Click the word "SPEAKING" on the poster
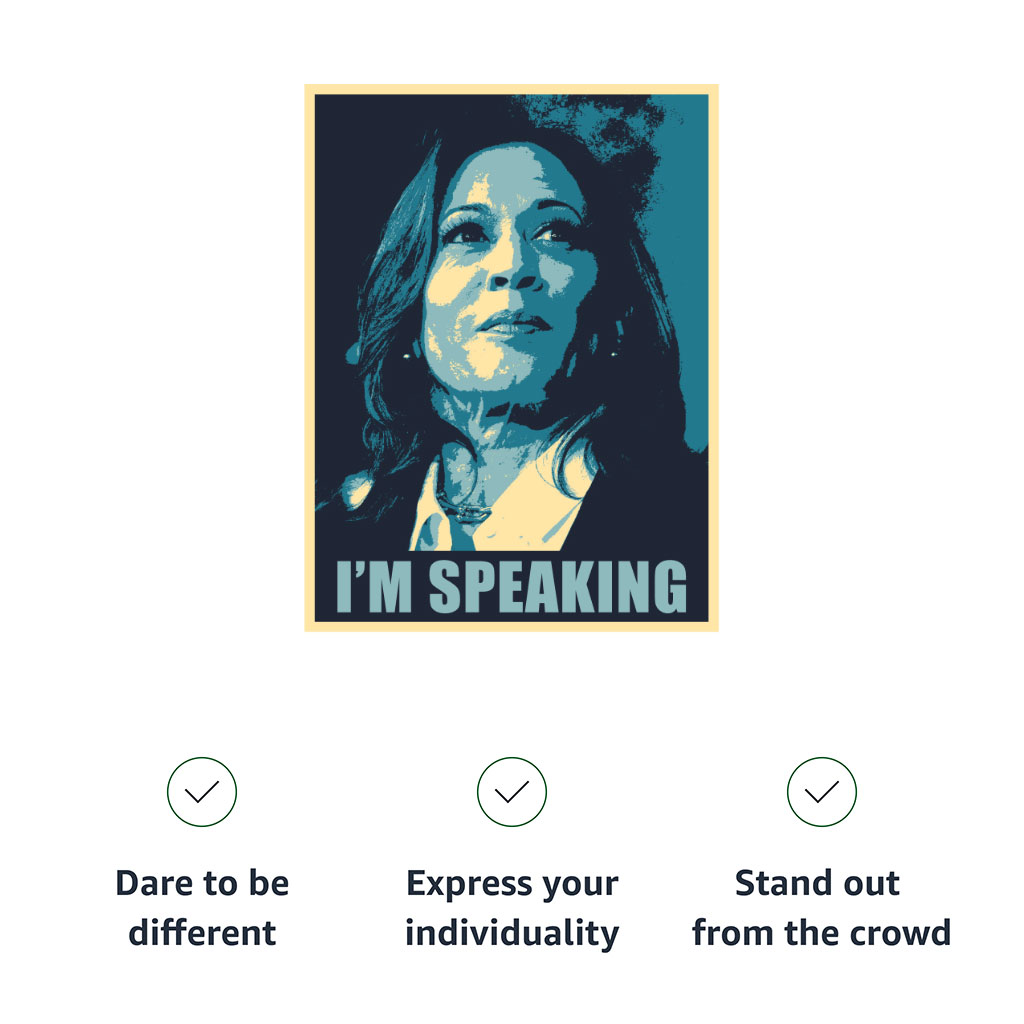 pos(558,586)
